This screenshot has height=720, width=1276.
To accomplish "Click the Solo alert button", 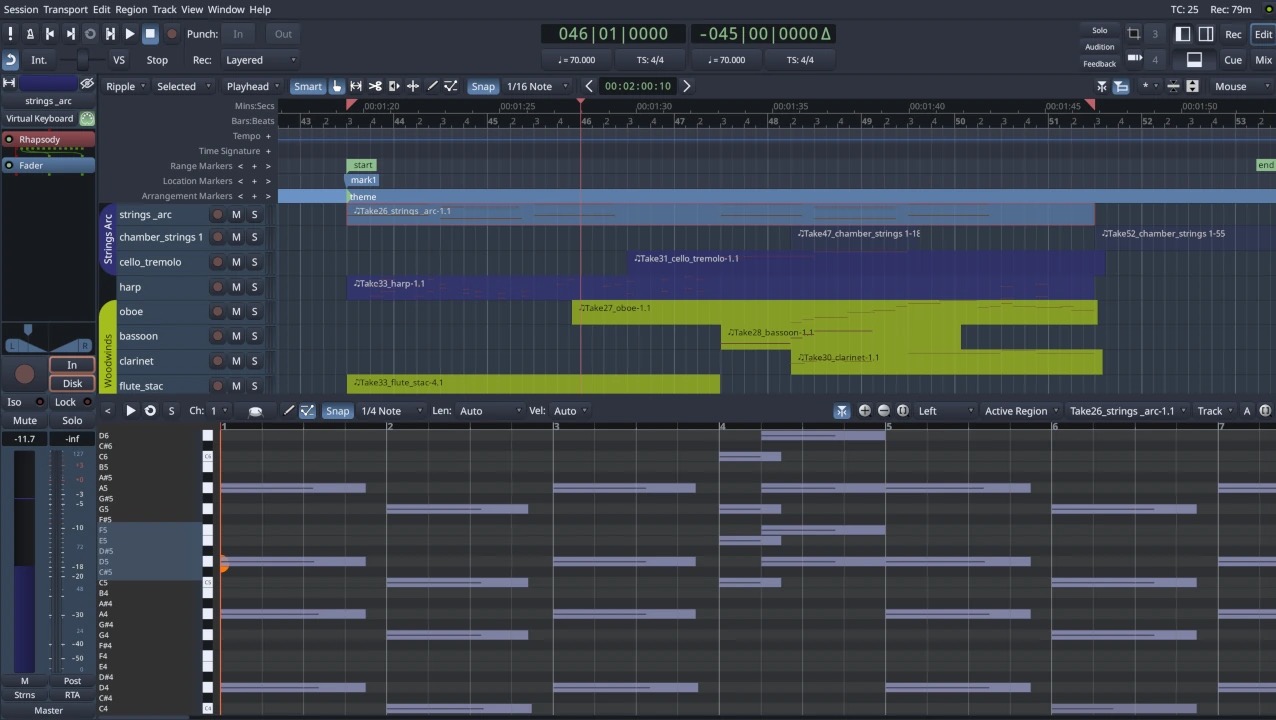I will click(x=1099, y=31).
